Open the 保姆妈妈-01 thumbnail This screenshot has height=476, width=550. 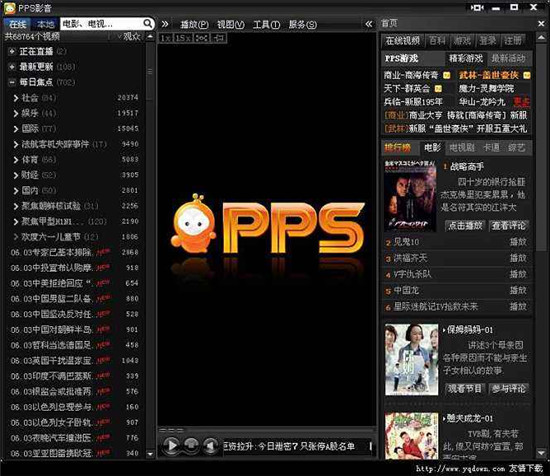(x=411, y=360)
